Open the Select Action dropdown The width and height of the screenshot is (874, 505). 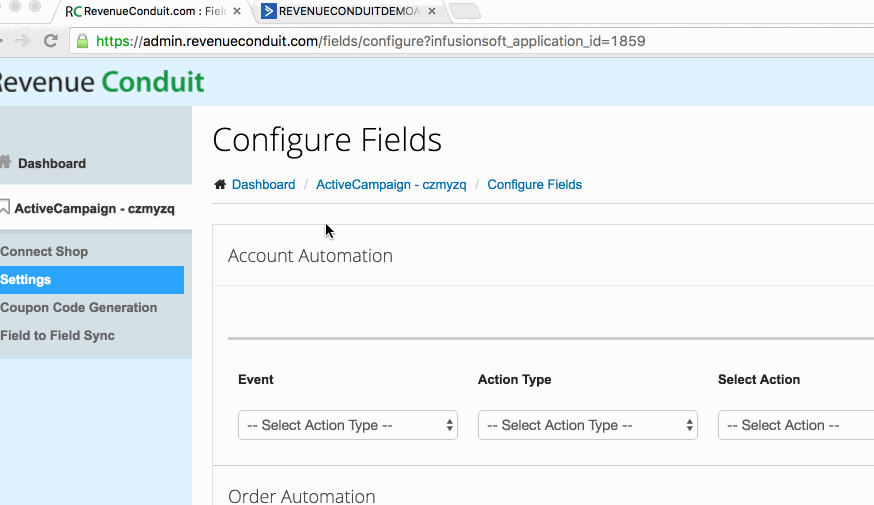(796, 425)
